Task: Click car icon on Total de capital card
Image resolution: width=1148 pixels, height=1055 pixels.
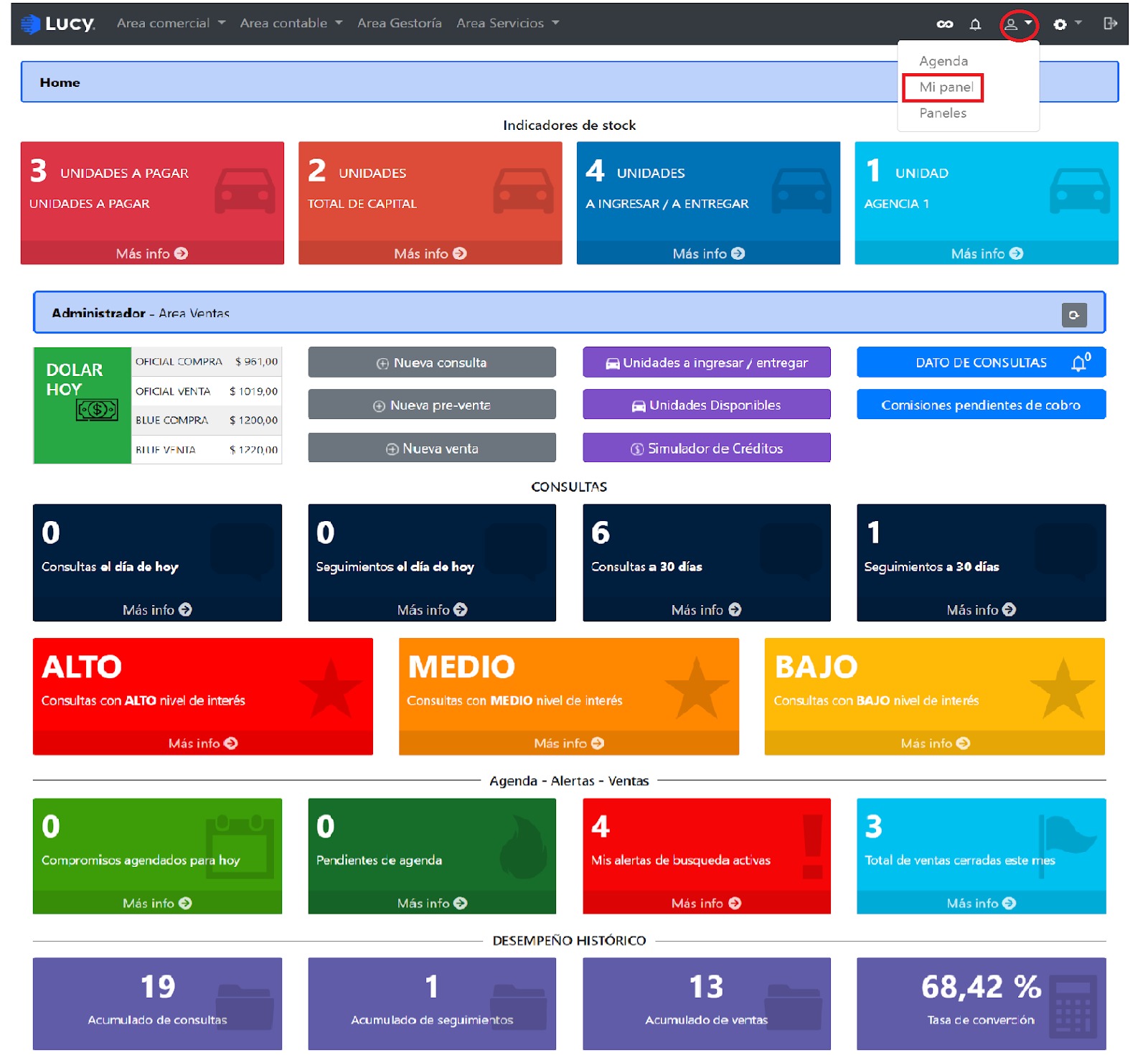Action: pos(524,190)
